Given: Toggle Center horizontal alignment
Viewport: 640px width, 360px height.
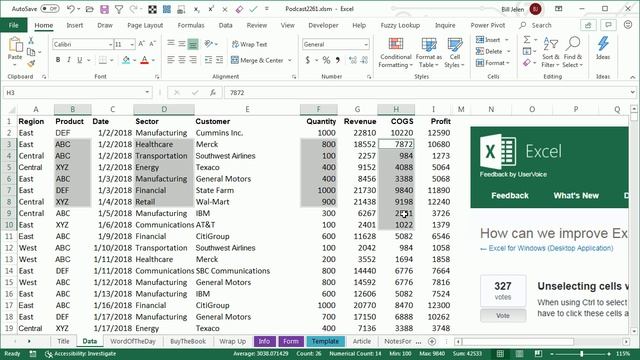Looking at the screenshot, I should [x=182, y=60].
